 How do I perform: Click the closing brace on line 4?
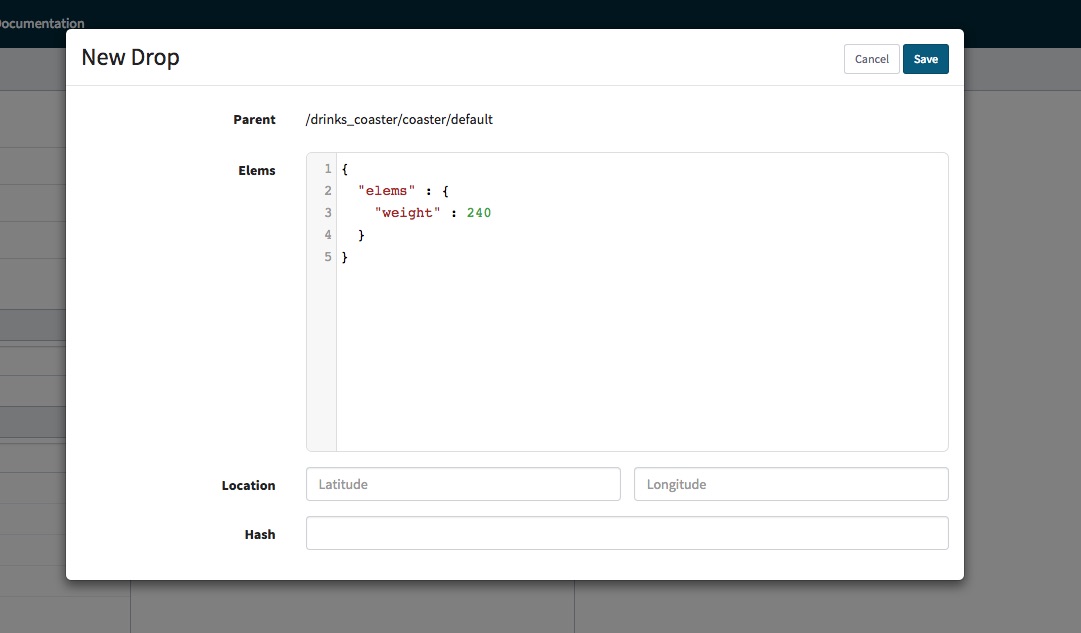point(361,235)
